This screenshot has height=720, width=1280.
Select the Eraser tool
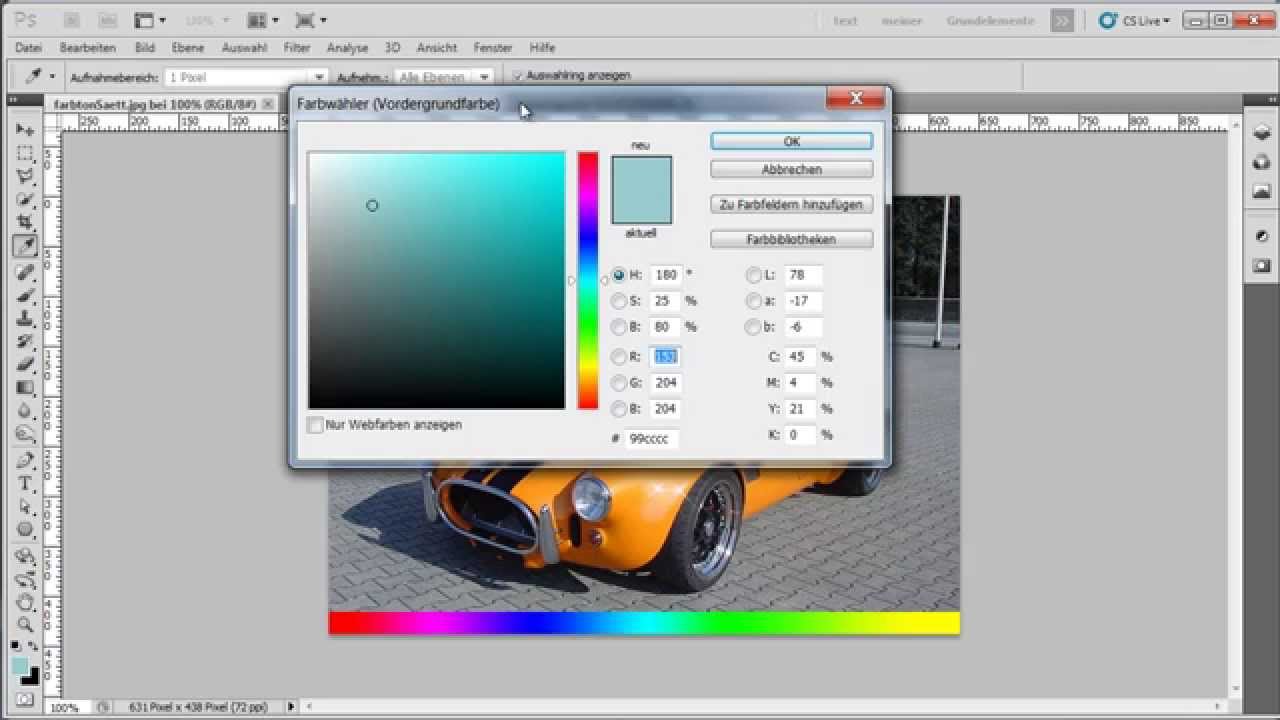pyautogui.click(x=25, y=364)
